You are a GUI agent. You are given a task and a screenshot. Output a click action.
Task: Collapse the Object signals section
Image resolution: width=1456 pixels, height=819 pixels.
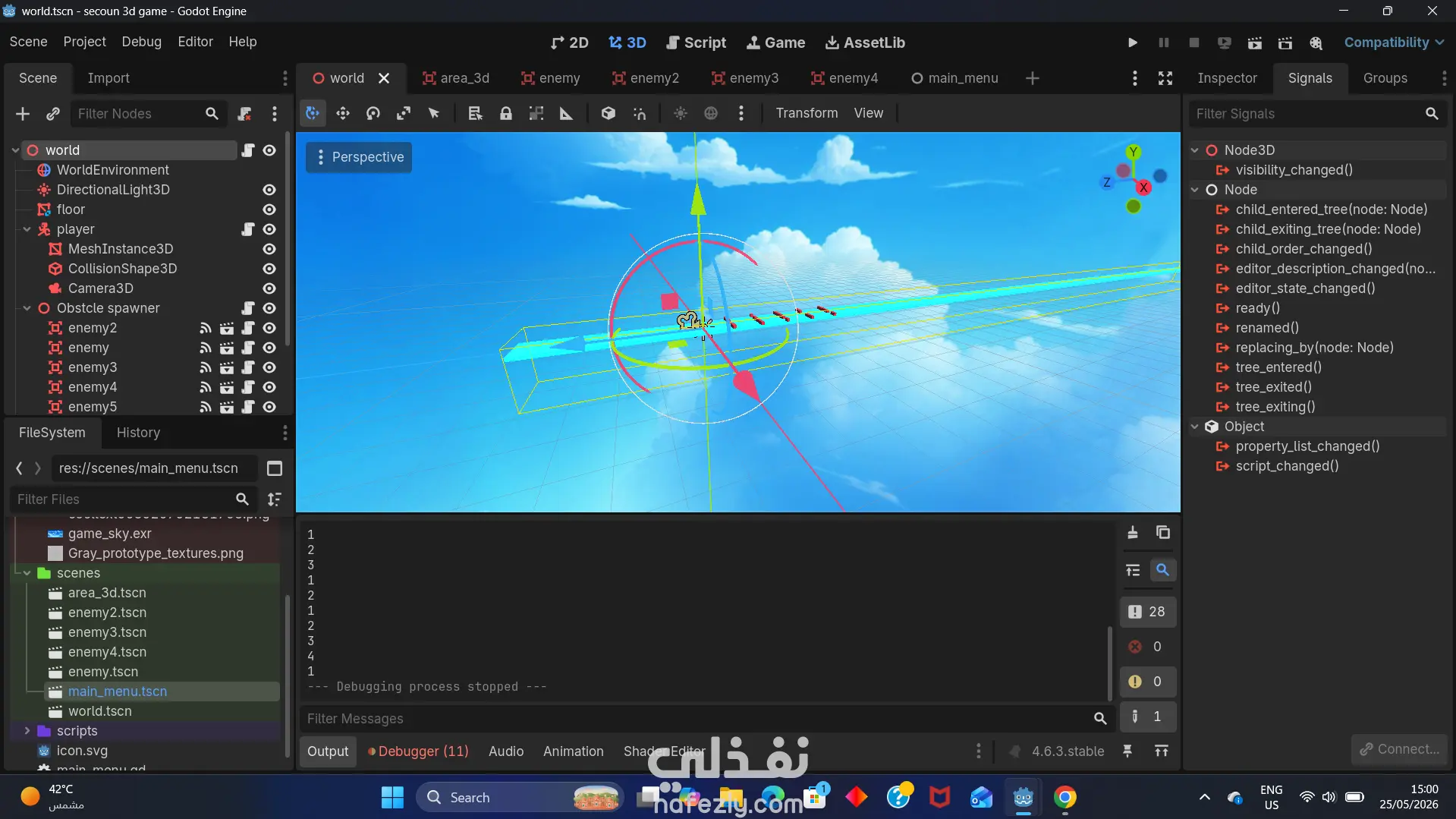(x=1195, y=427)
